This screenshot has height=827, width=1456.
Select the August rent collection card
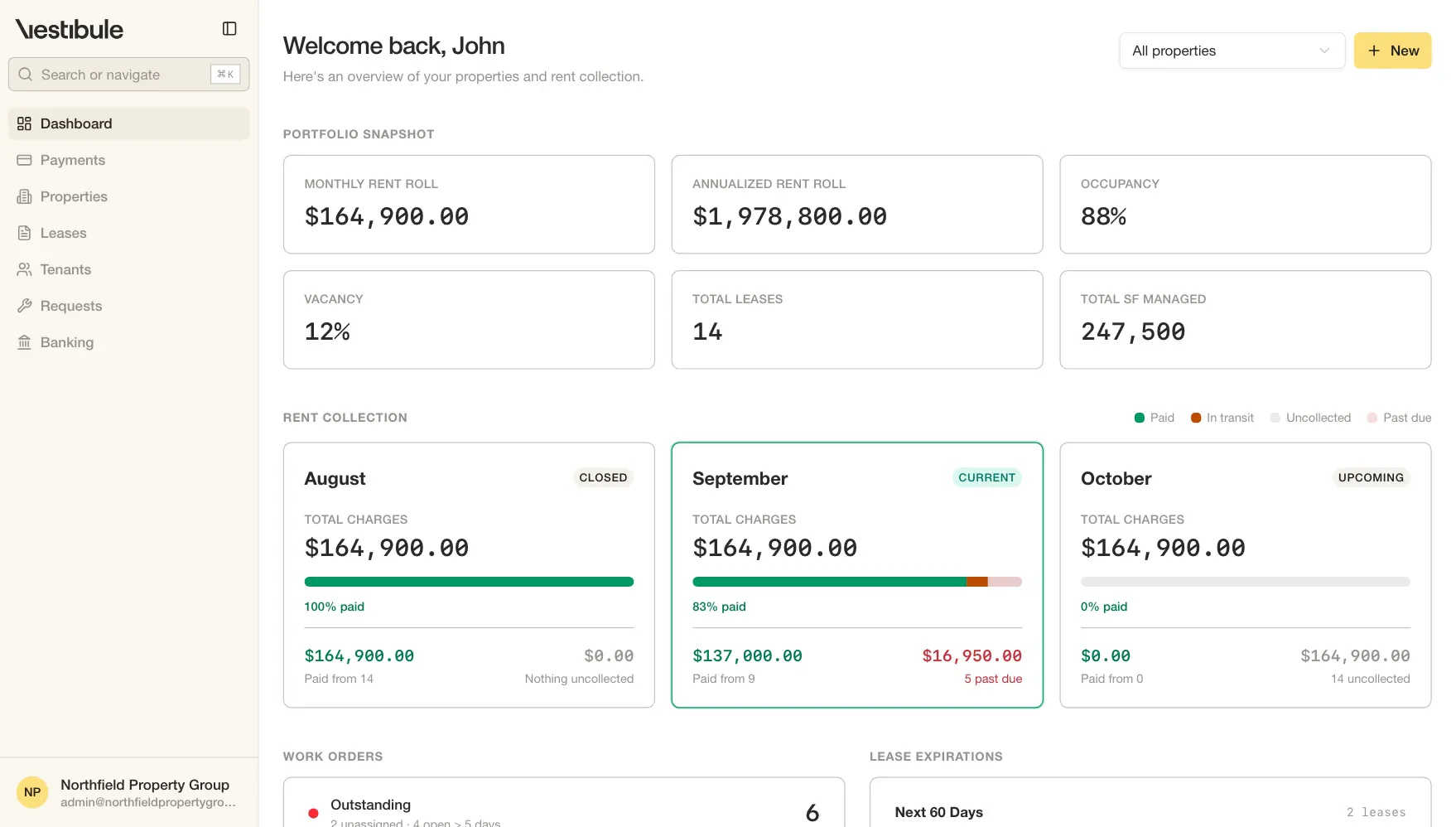coord(469,575)
